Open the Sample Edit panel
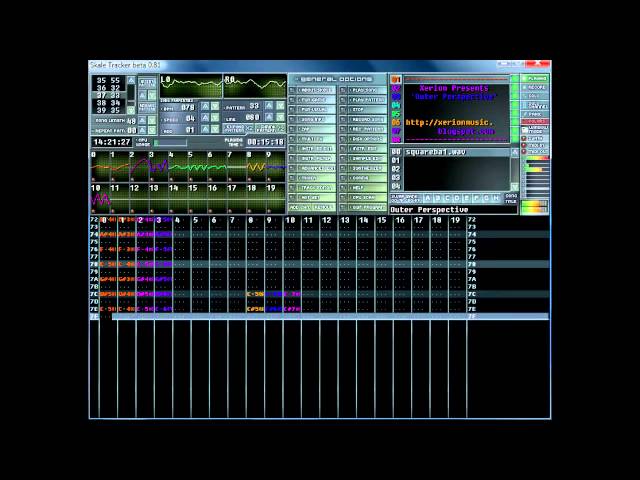640x480 pixels. 367,158
